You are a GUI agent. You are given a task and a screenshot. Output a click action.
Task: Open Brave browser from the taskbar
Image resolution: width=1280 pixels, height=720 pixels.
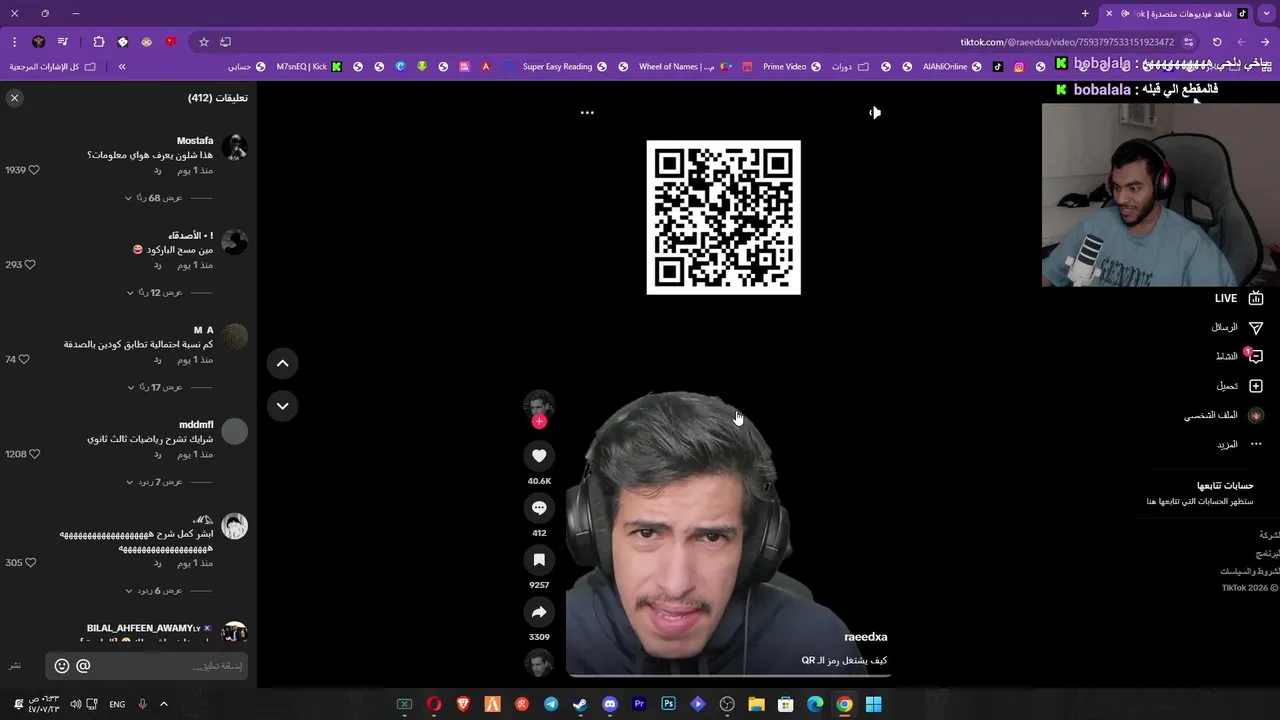463,704
